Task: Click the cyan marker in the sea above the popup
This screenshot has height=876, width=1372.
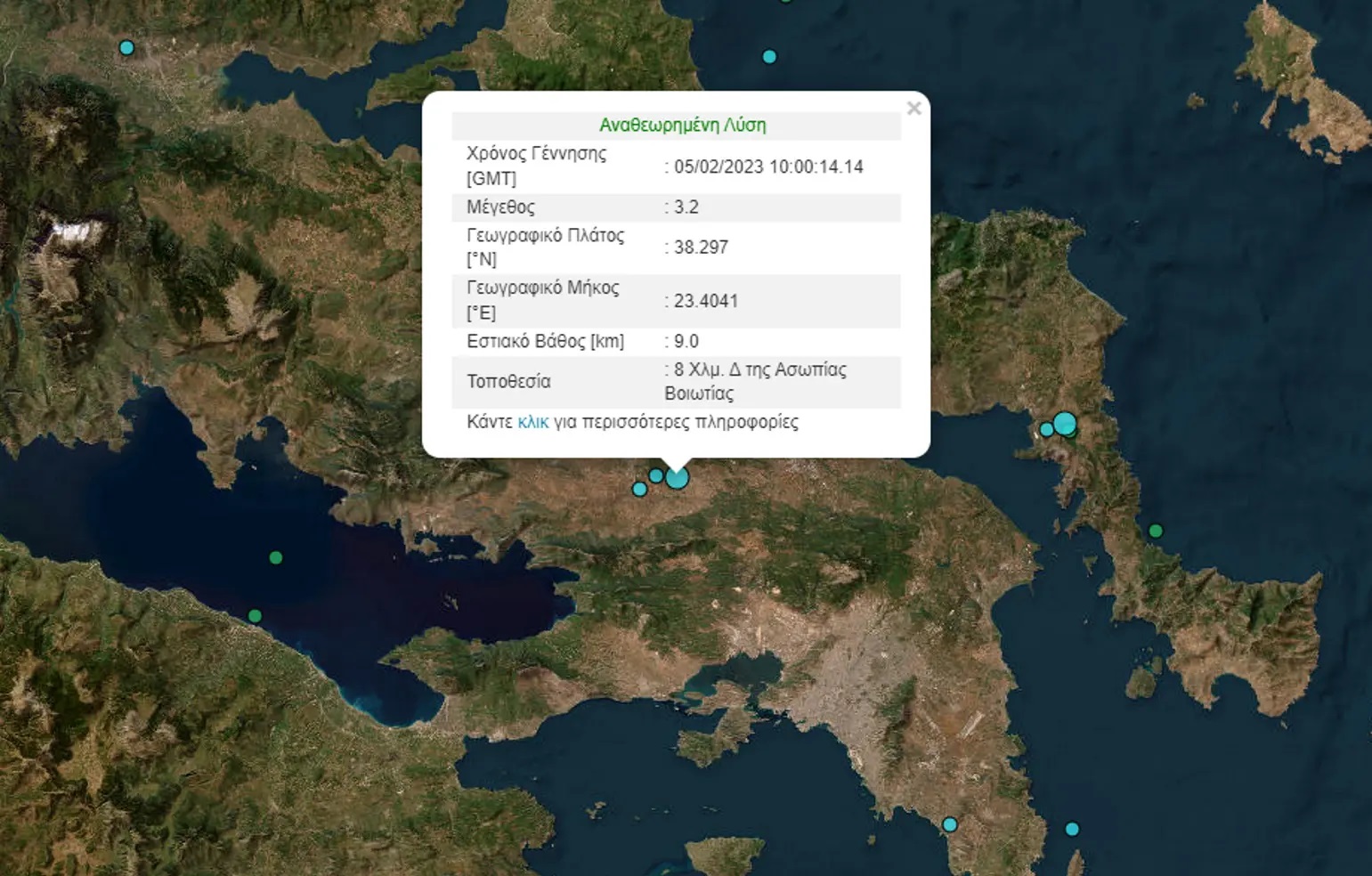Action: 769,57
